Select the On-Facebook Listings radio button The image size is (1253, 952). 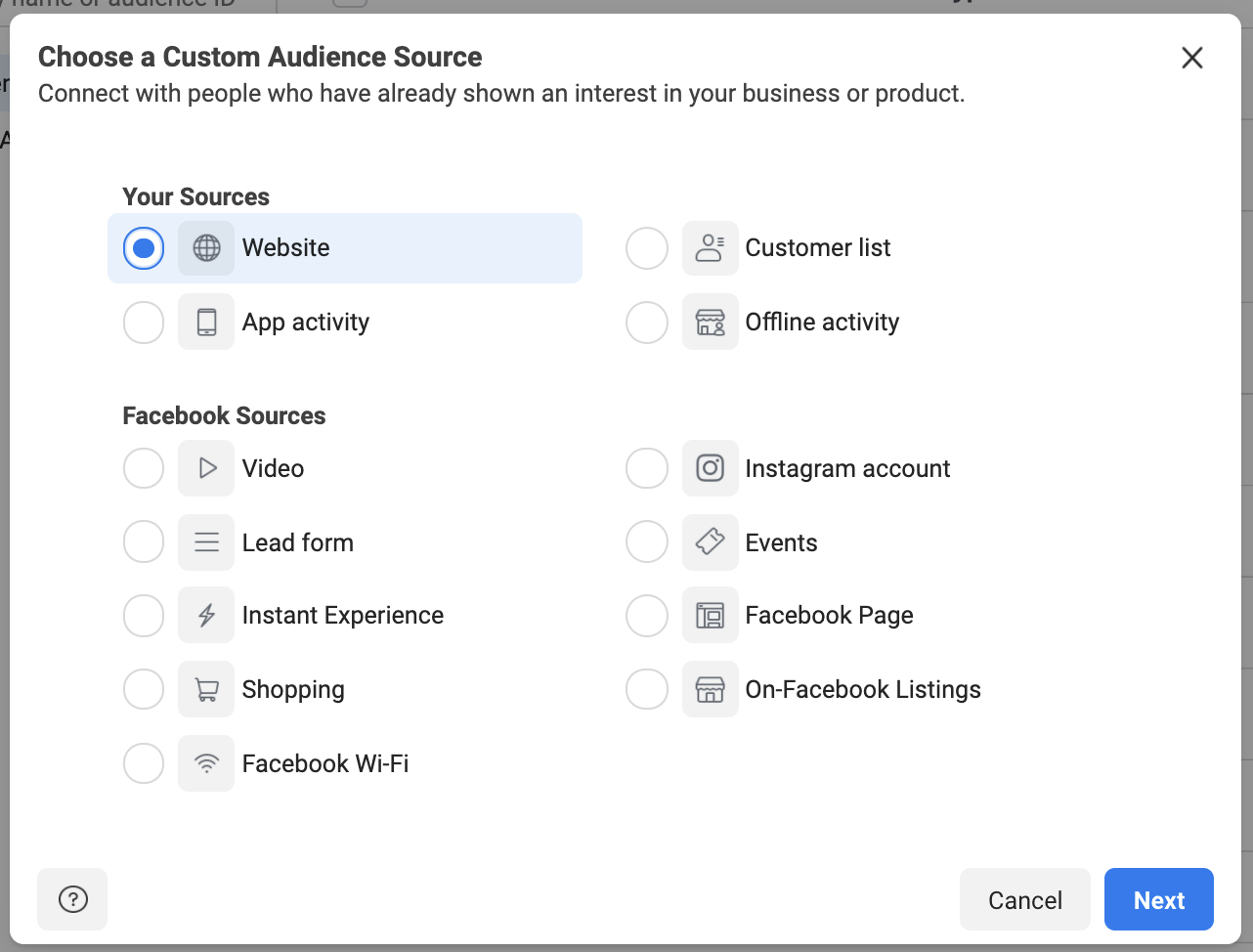point(647,690)
